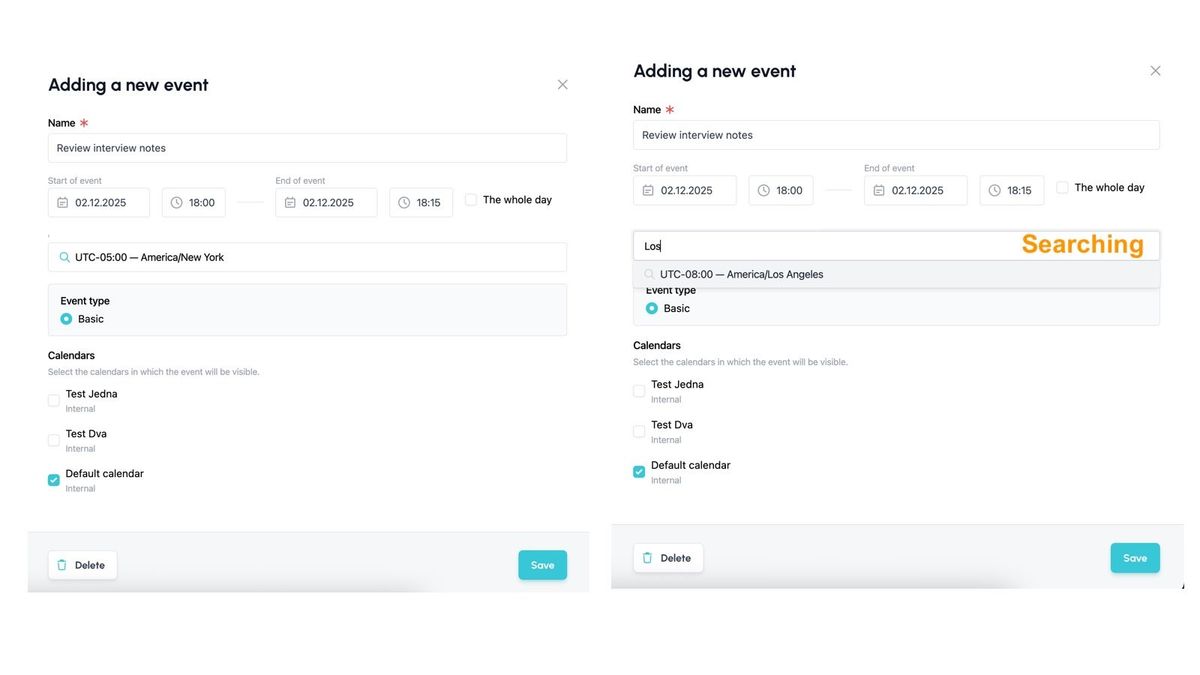Check Test Jedna calendar in right dialog
The image size is (1200, 675).
tap(639, 392)
